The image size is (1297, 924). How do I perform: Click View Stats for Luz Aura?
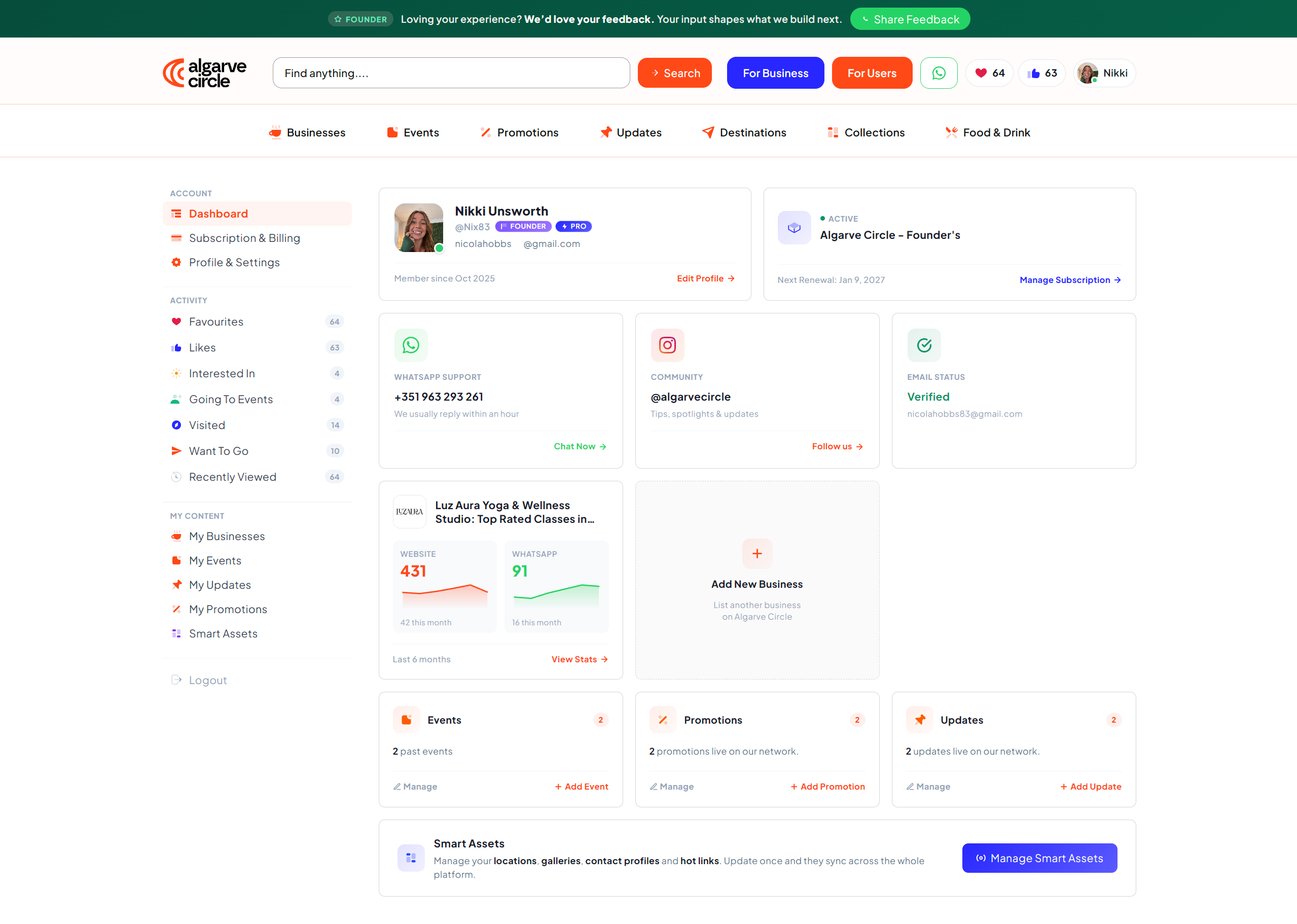coord(580,659)
